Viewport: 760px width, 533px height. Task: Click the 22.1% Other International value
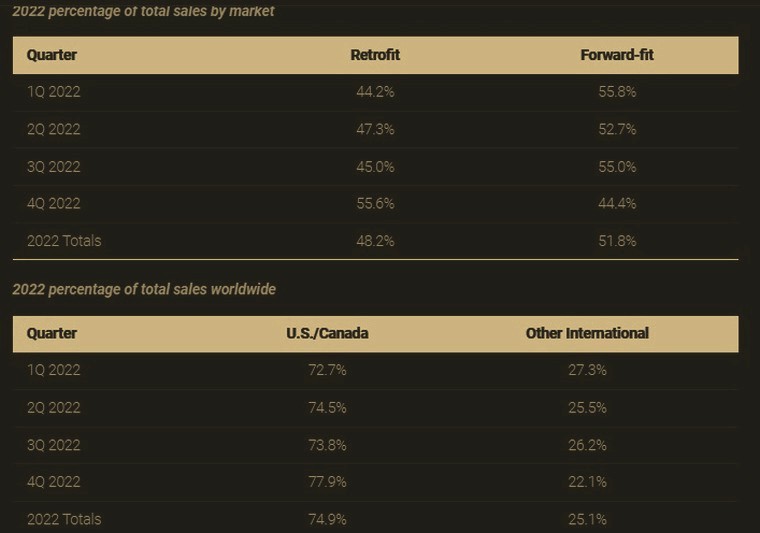pyautogui.click(x=587, y=482)
